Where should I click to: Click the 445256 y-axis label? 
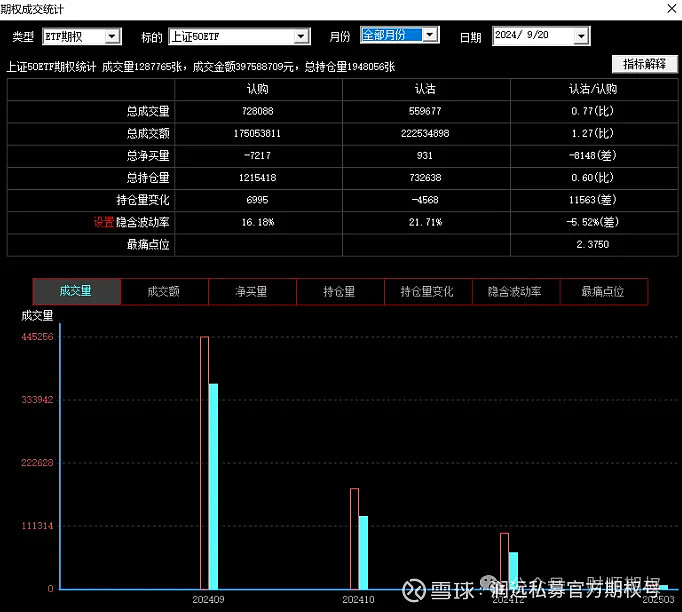[x=37, y=337]
